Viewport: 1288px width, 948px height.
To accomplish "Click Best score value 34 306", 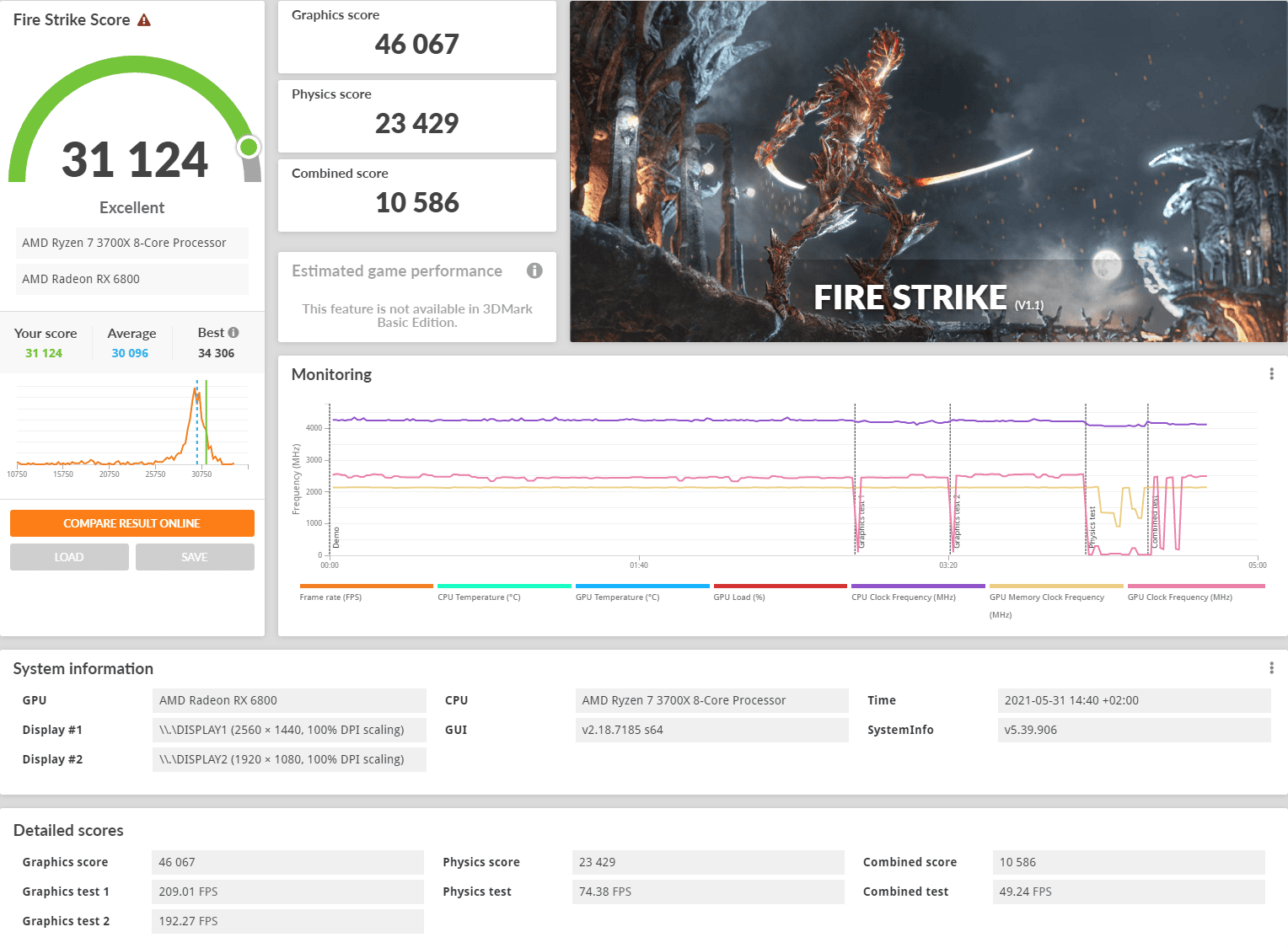I will click(216, 353).
